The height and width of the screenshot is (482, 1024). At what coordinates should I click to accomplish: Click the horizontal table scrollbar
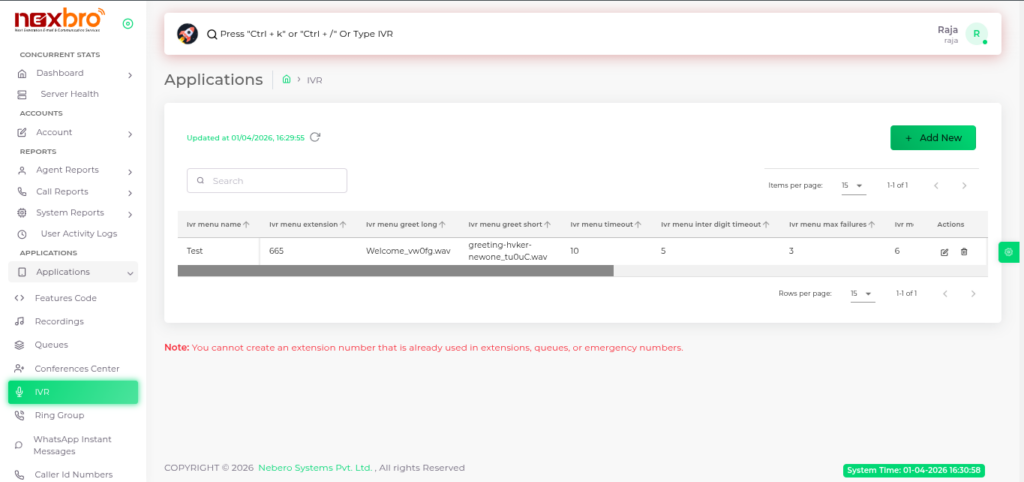[395, 271]
